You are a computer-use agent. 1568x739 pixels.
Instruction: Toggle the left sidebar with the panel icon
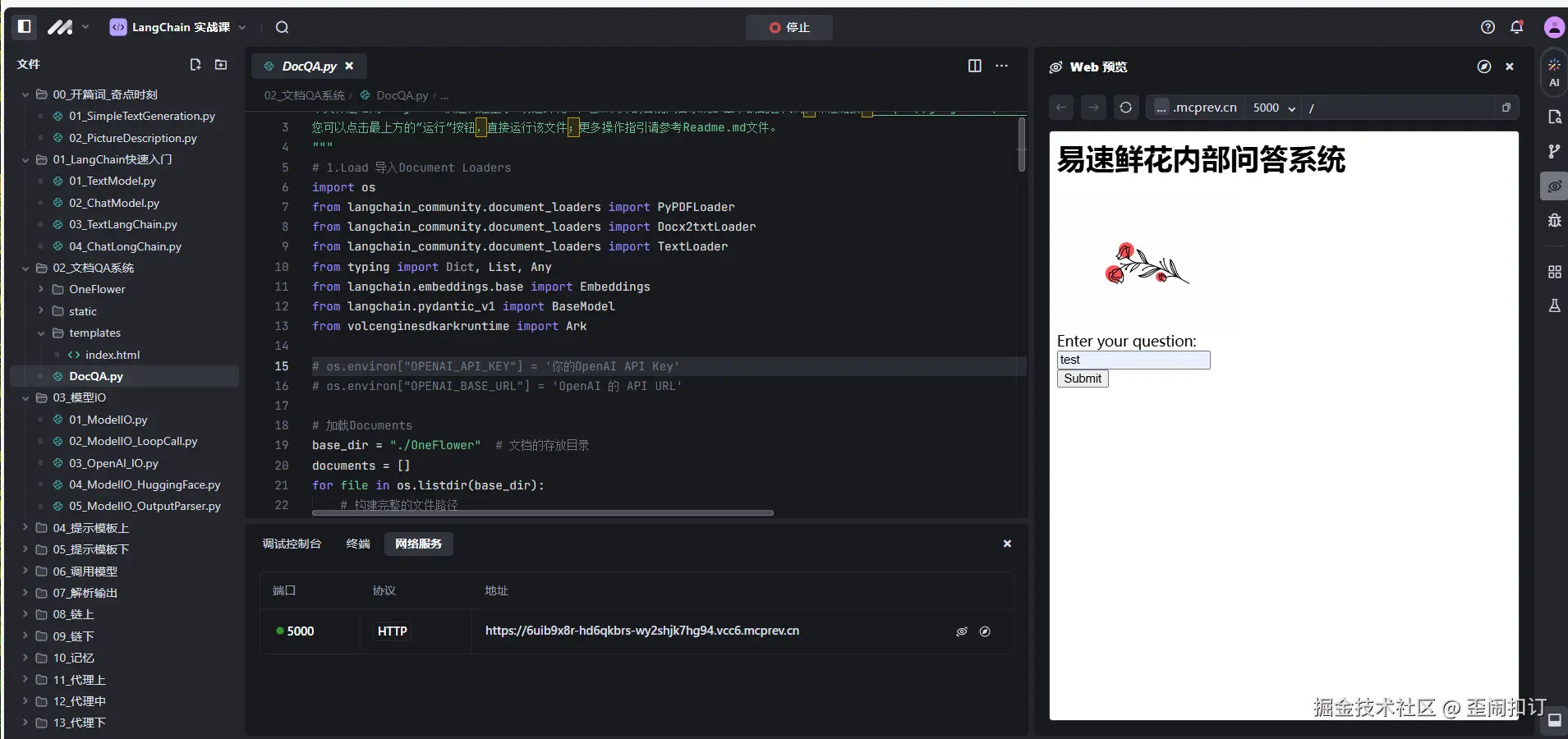point(23,27)
